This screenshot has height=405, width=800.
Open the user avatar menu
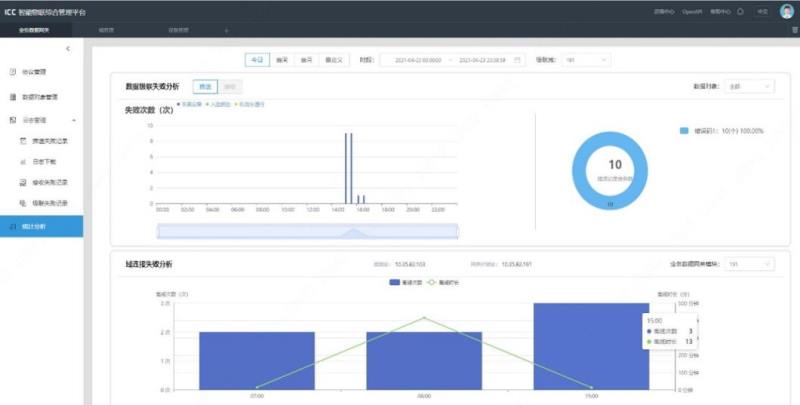point(787,11)
